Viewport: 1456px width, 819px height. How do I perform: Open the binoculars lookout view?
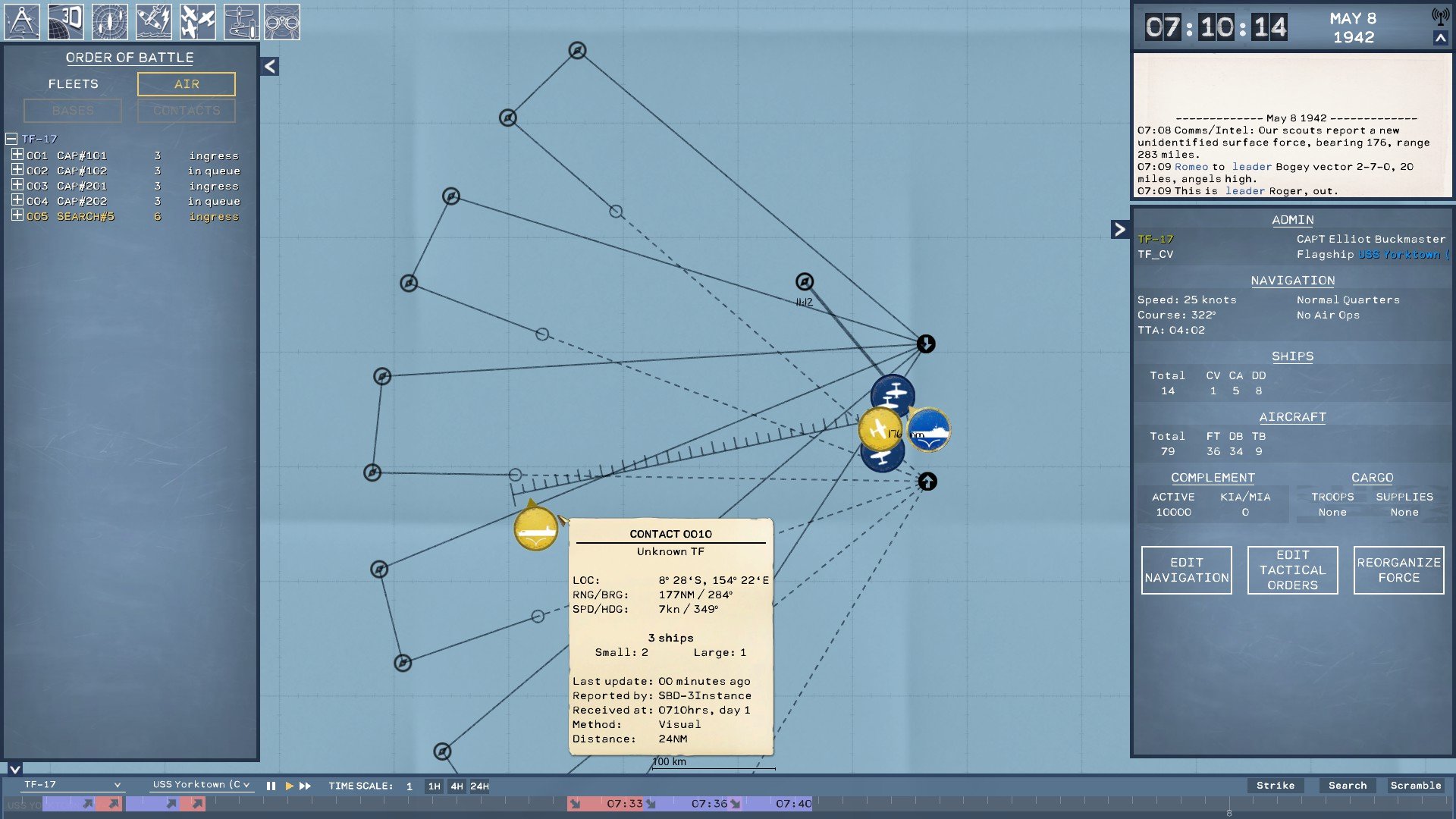tap(282, 21)
